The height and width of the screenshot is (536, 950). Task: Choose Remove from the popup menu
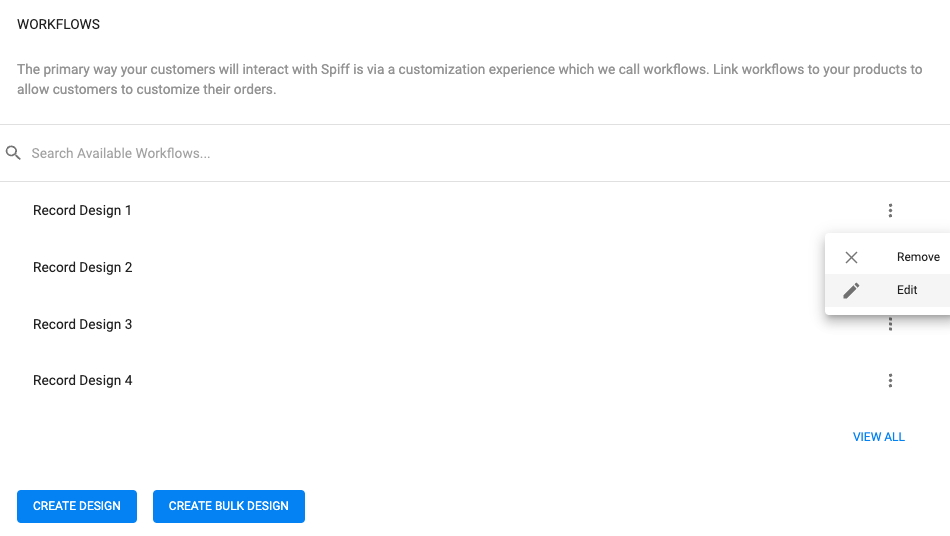(888, 257)
